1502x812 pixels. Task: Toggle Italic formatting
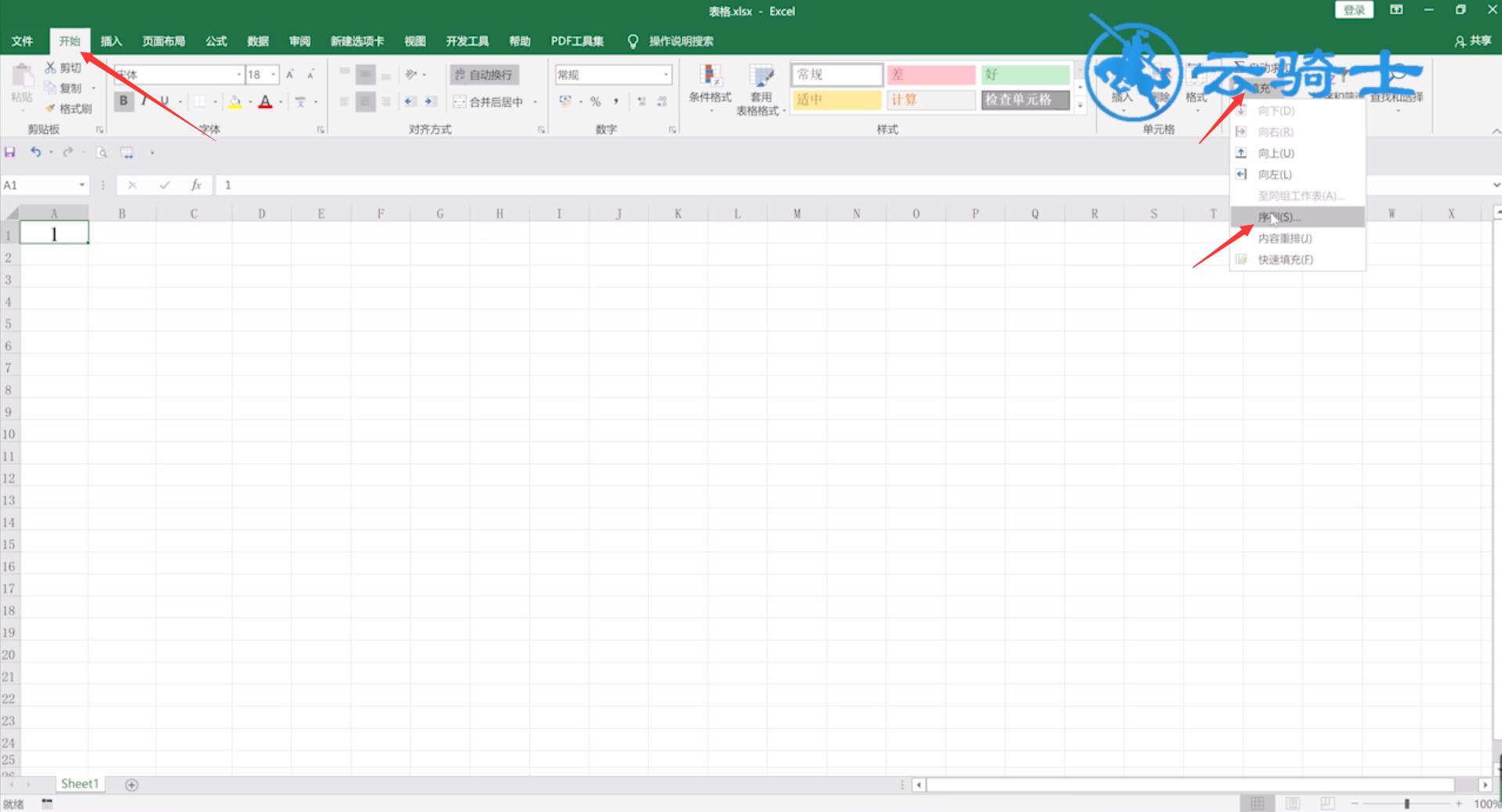click(144, 101)
